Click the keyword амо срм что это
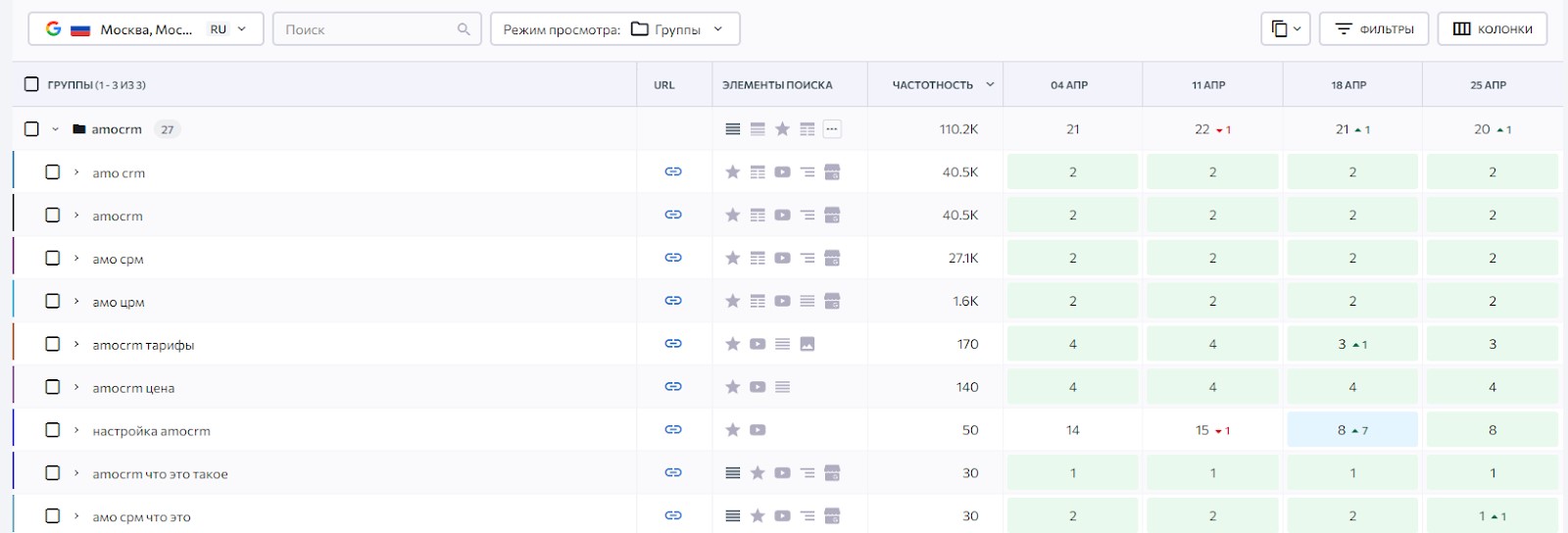Image resolution: width=1568 pixels, height=533 pixels. 141,517
